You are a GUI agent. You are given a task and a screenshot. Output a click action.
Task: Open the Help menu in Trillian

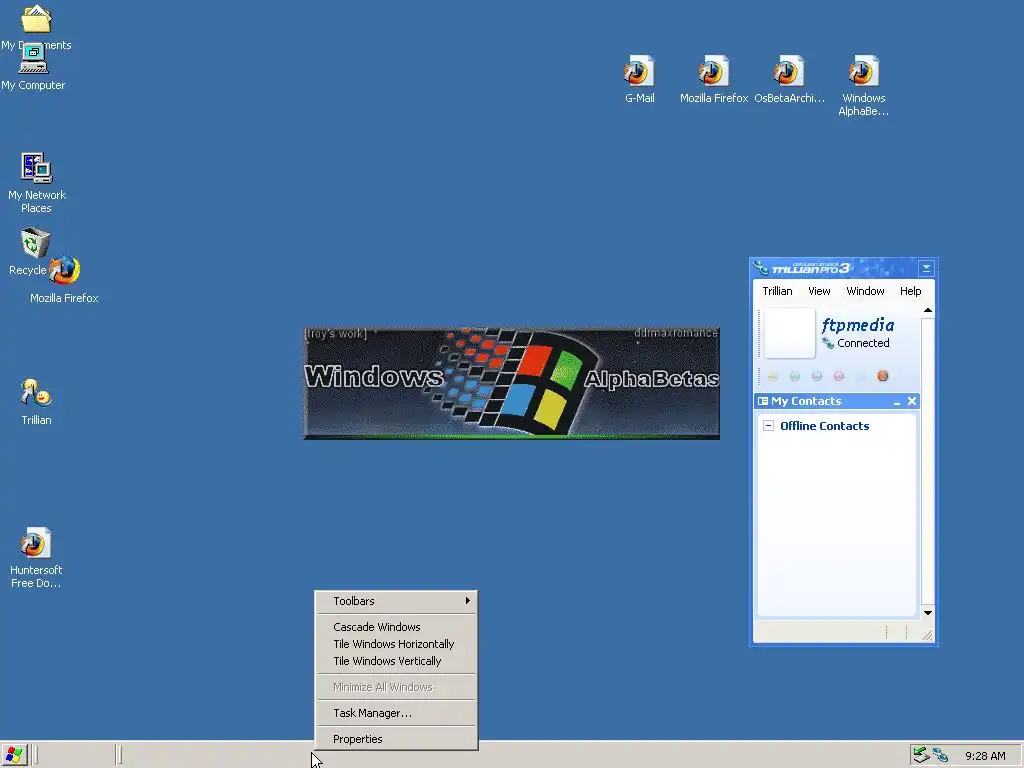910,291
